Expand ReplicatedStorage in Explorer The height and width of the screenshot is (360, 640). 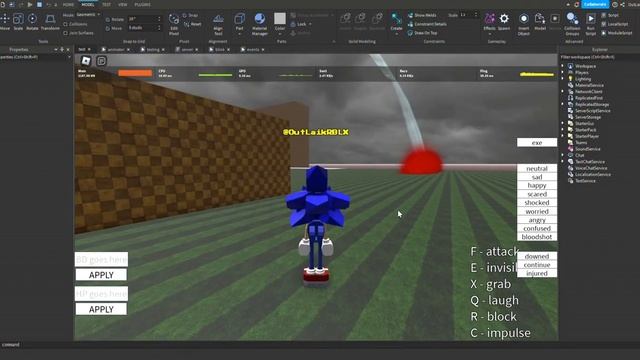[562, 104]
